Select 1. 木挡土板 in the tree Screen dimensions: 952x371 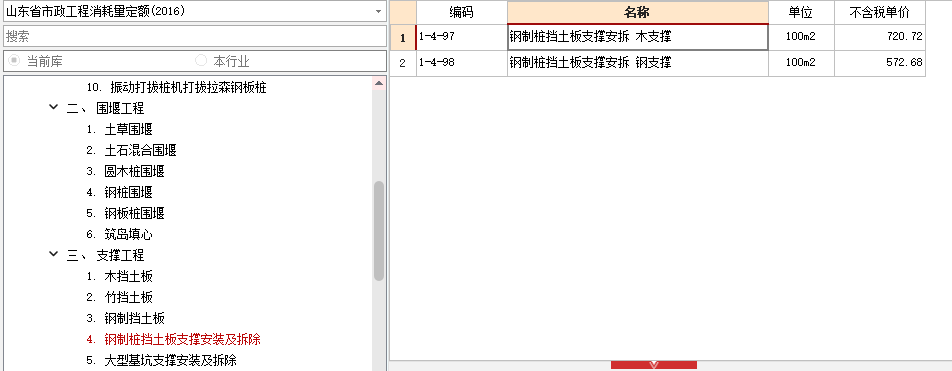(x=119, y=276)
